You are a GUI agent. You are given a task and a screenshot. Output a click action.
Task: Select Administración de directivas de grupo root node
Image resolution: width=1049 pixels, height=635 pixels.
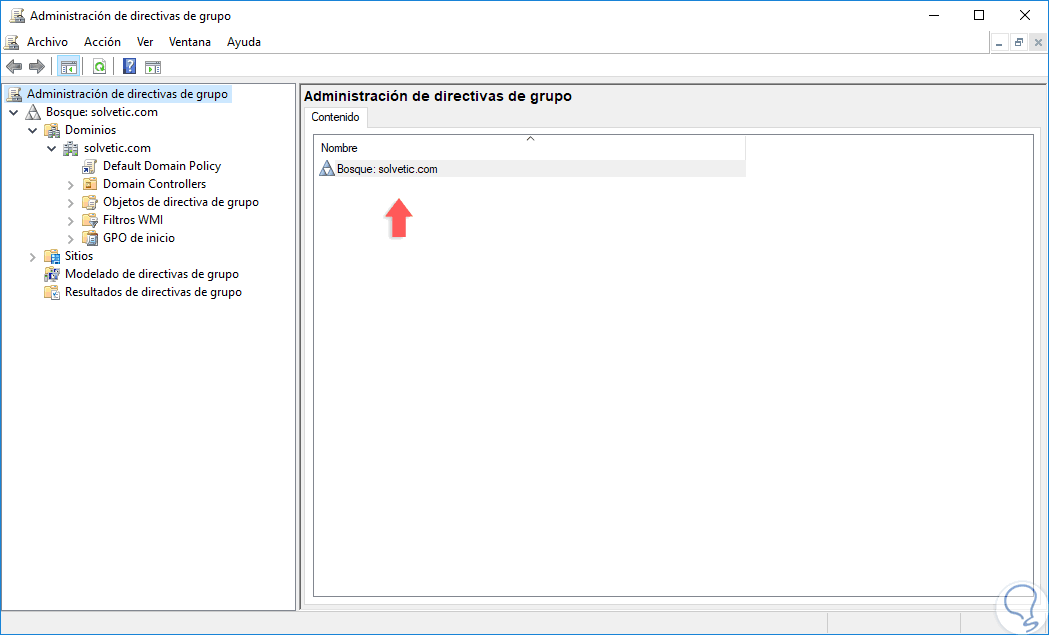pyautogui.click(x=127, y=94)
